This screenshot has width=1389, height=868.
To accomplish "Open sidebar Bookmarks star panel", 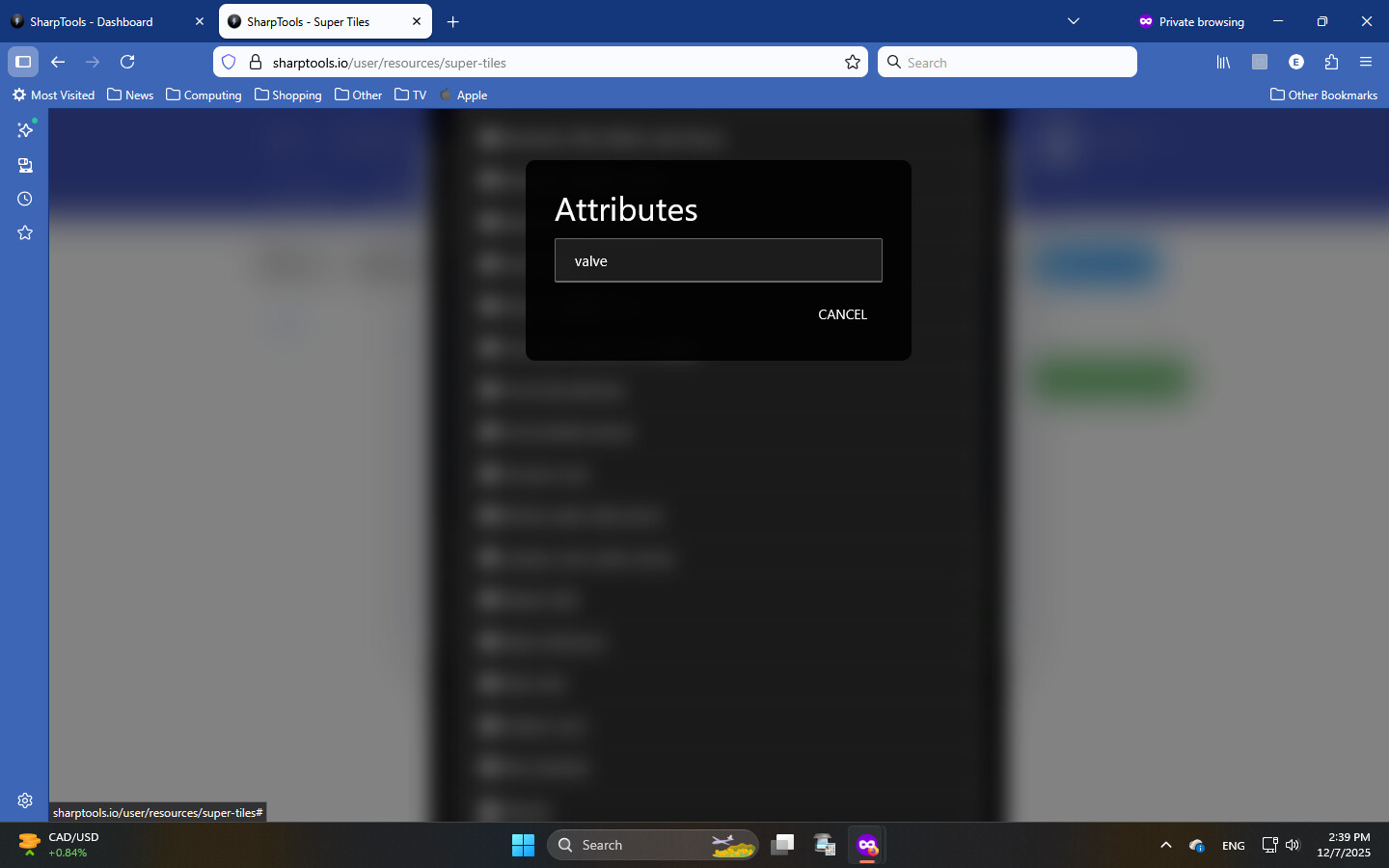I will pyautogui.click(x=25, y=232).
